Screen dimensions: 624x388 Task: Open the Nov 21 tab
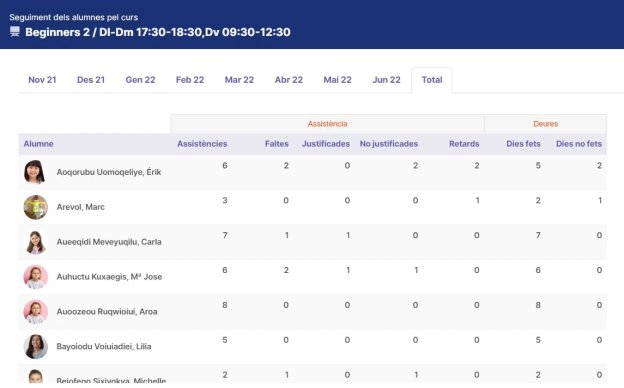pyautogui.click(x=42, y=80)
